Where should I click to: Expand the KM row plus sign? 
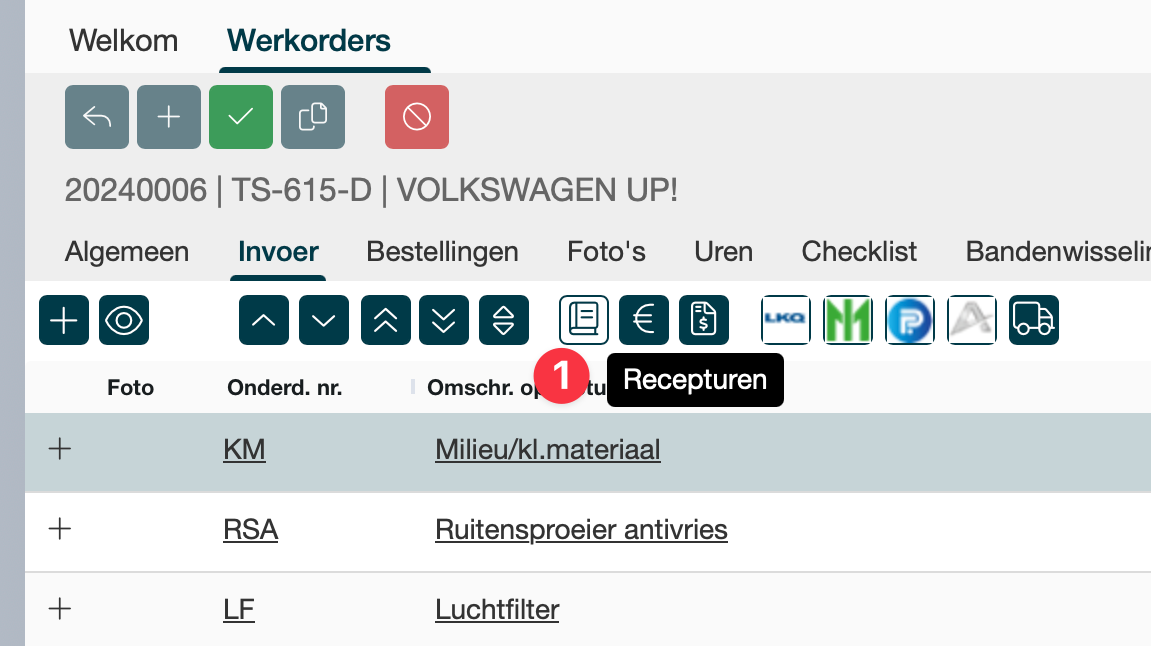pyautogui.click(x=60, y=450)
